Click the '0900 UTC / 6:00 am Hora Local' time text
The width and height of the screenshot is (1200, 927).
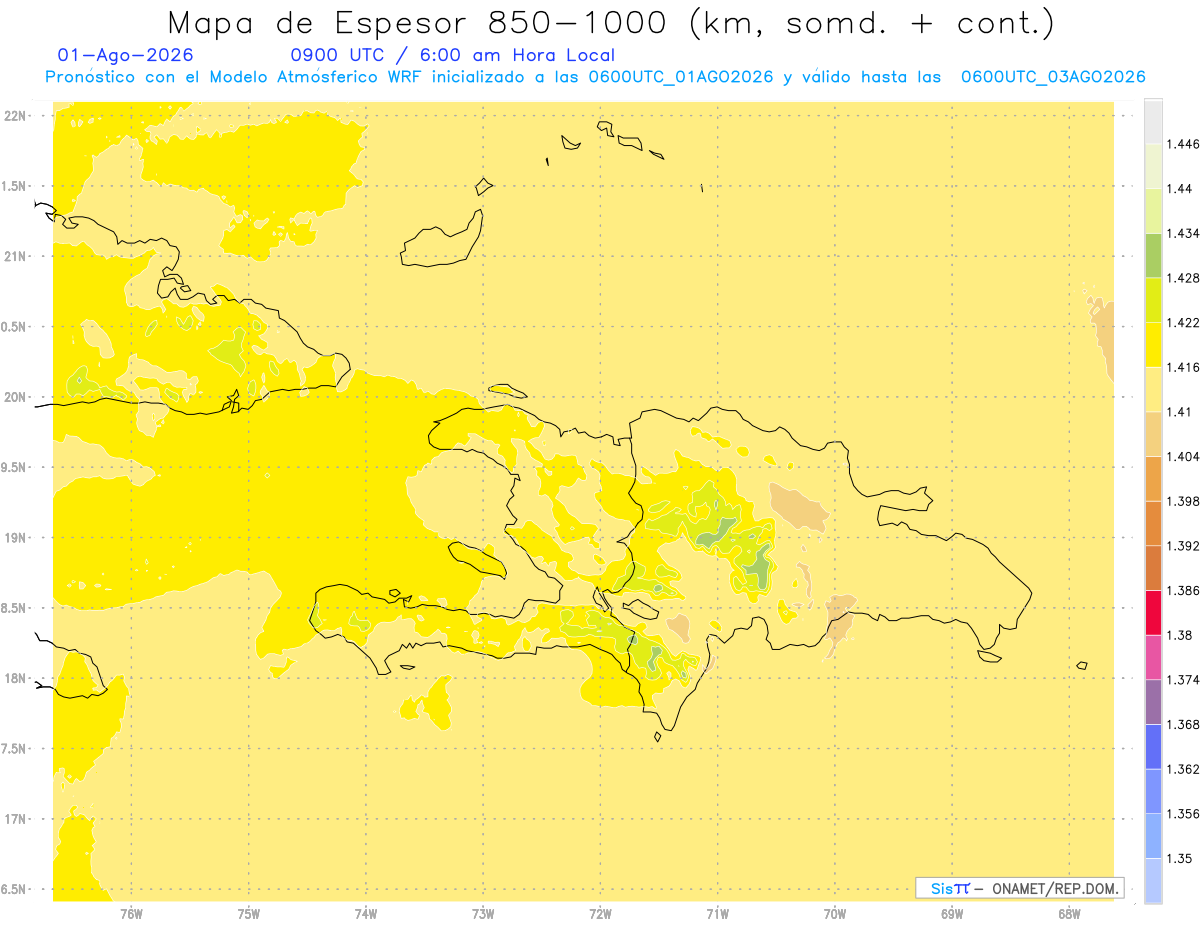tap(453, 56)
